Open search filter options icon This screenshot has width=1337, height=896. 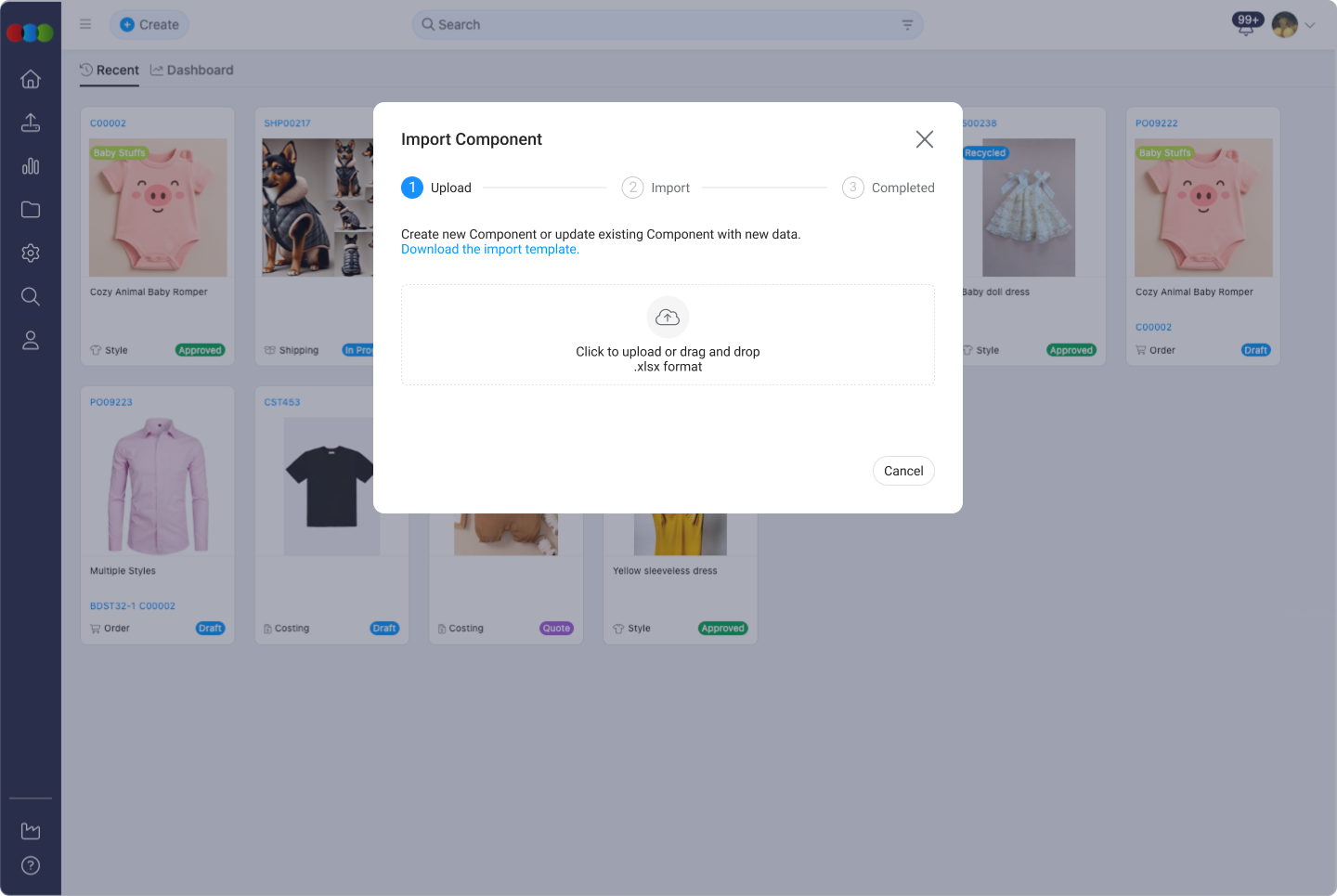907,24
